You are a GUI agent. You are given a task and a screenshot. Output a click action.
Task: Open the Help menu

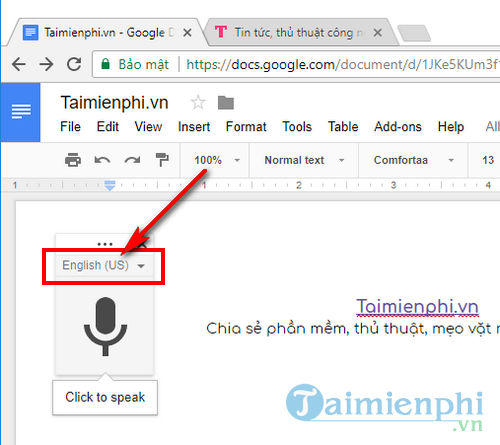click(451, 127)
